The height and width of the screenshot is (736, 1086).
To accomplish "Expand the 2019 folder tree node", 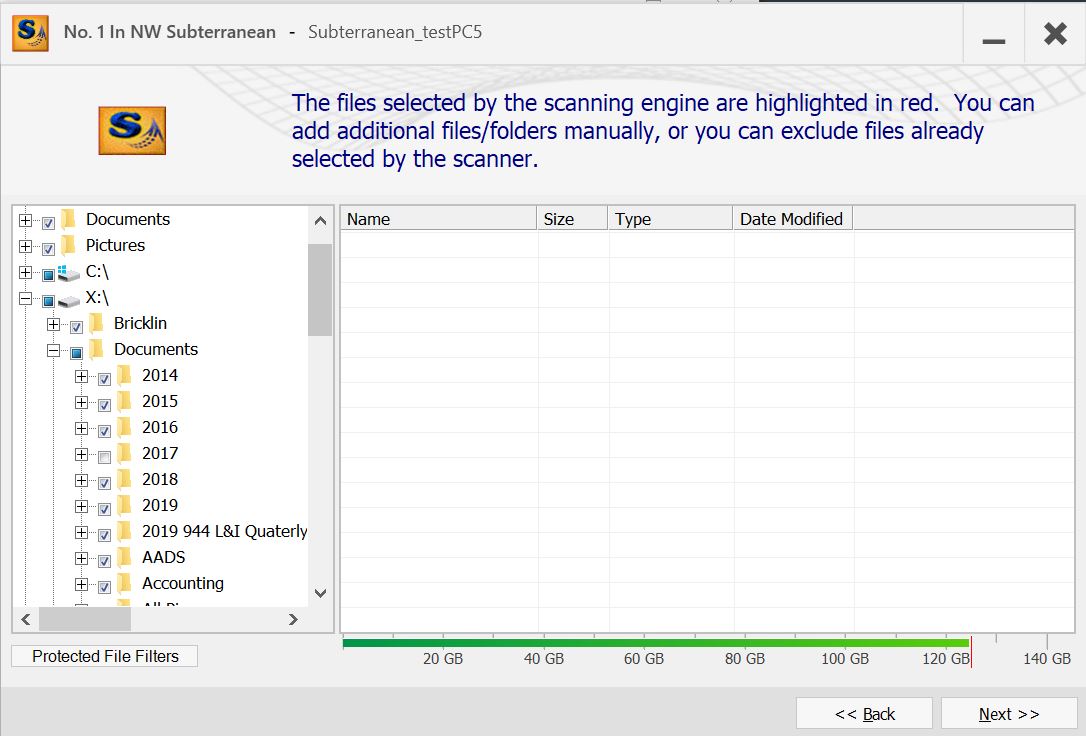I will click(82, 507).
